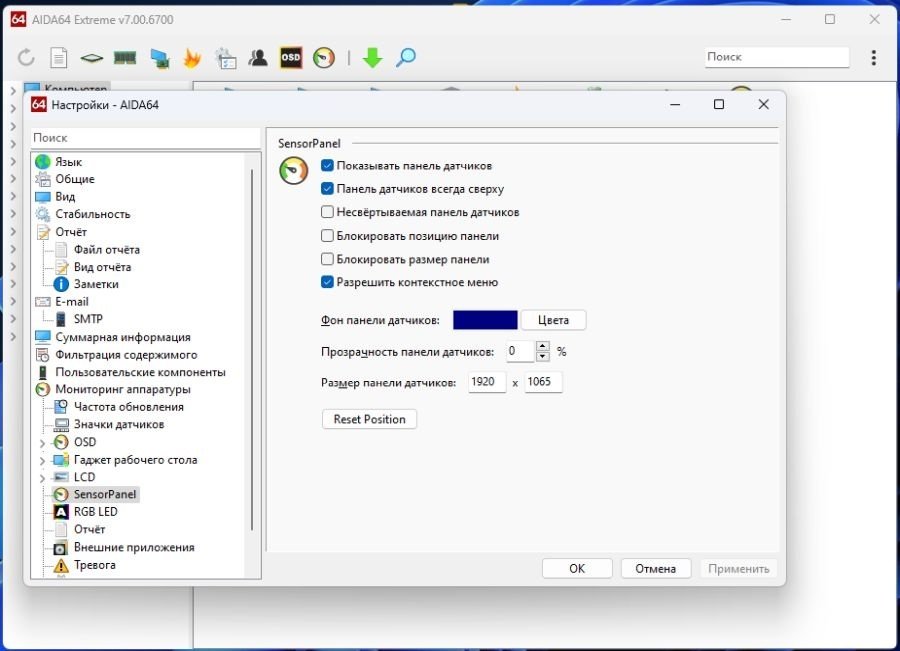900x651 pixels.
Task: Confirm settings with OK button
Action: [x=577, y=569]
